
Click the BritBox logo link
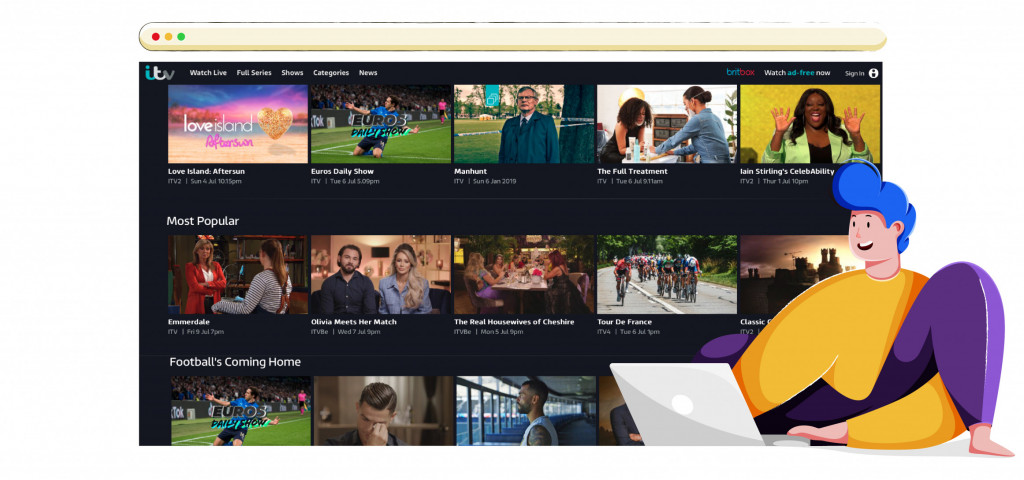click(x=741, y=72)
